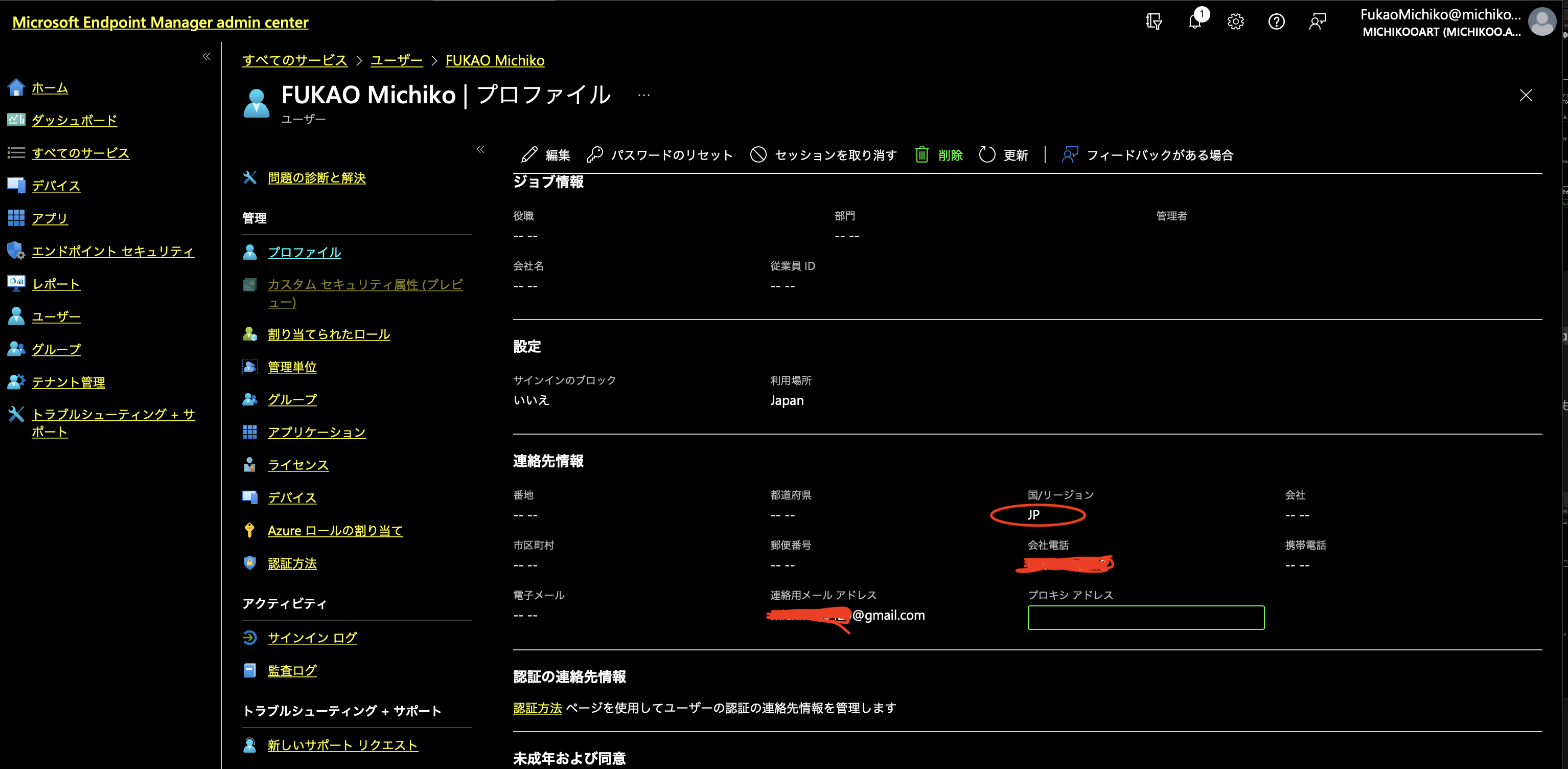1568x769 pixels.
Task: Reset the user's password via the key icon
Action: click(595, 154)
